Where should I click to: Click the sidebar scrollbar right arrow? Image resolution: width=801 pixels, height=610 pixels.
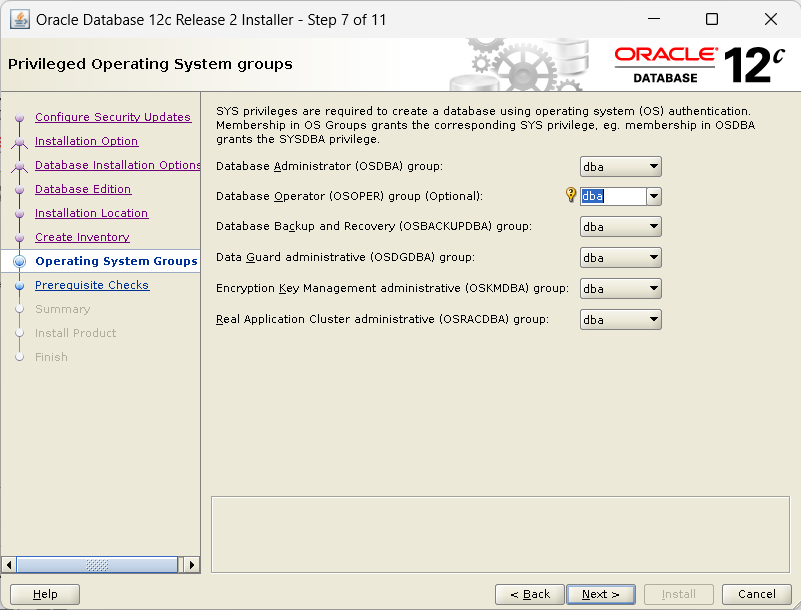tap(192, 565)
